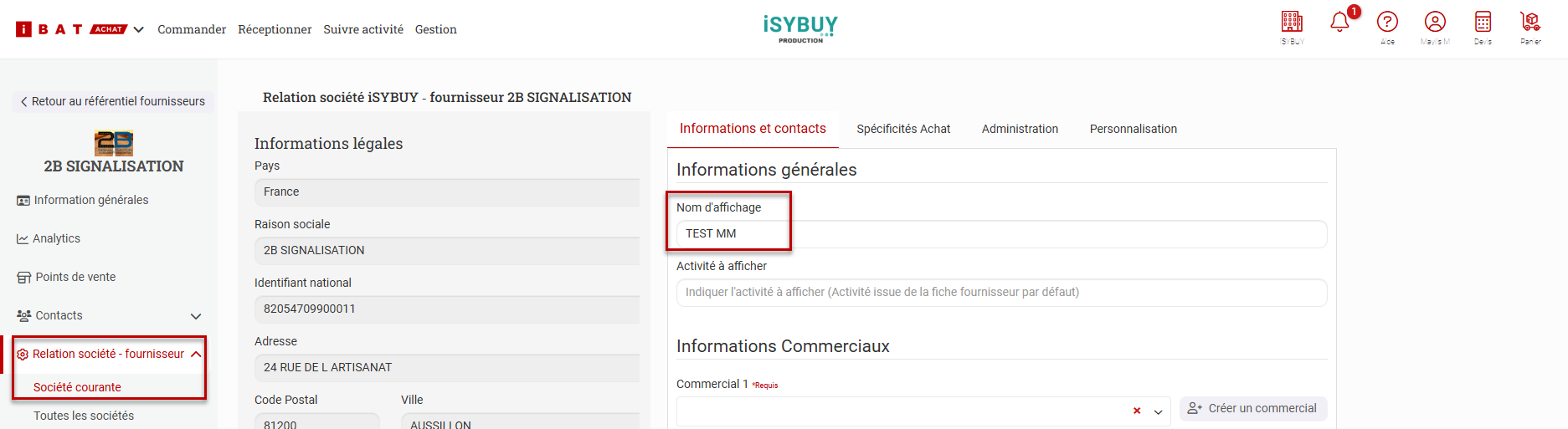The width and height of the screenshot is (1568, 429).
Task: Click the Points de vente shop icon
Action: coord(23,278)
